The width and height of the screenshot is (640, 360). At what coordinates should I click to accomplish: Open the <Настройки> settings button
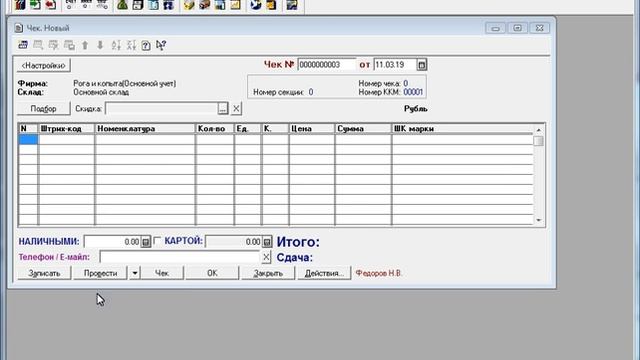tap(44, 65)
